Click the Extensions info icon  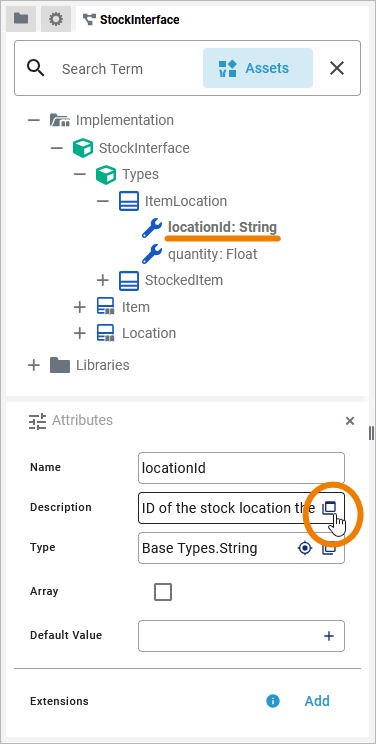273,701
